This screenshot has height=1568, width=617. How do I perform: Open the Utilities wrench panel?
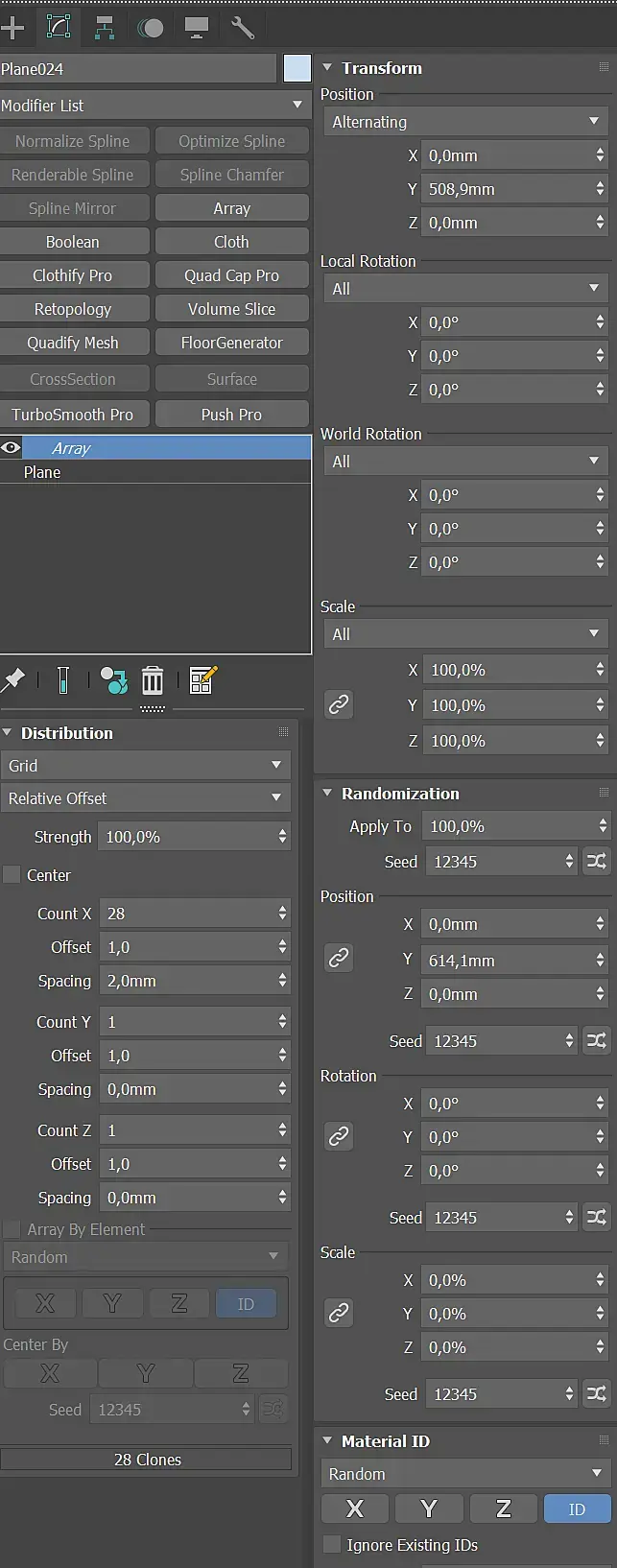(243, 28)
